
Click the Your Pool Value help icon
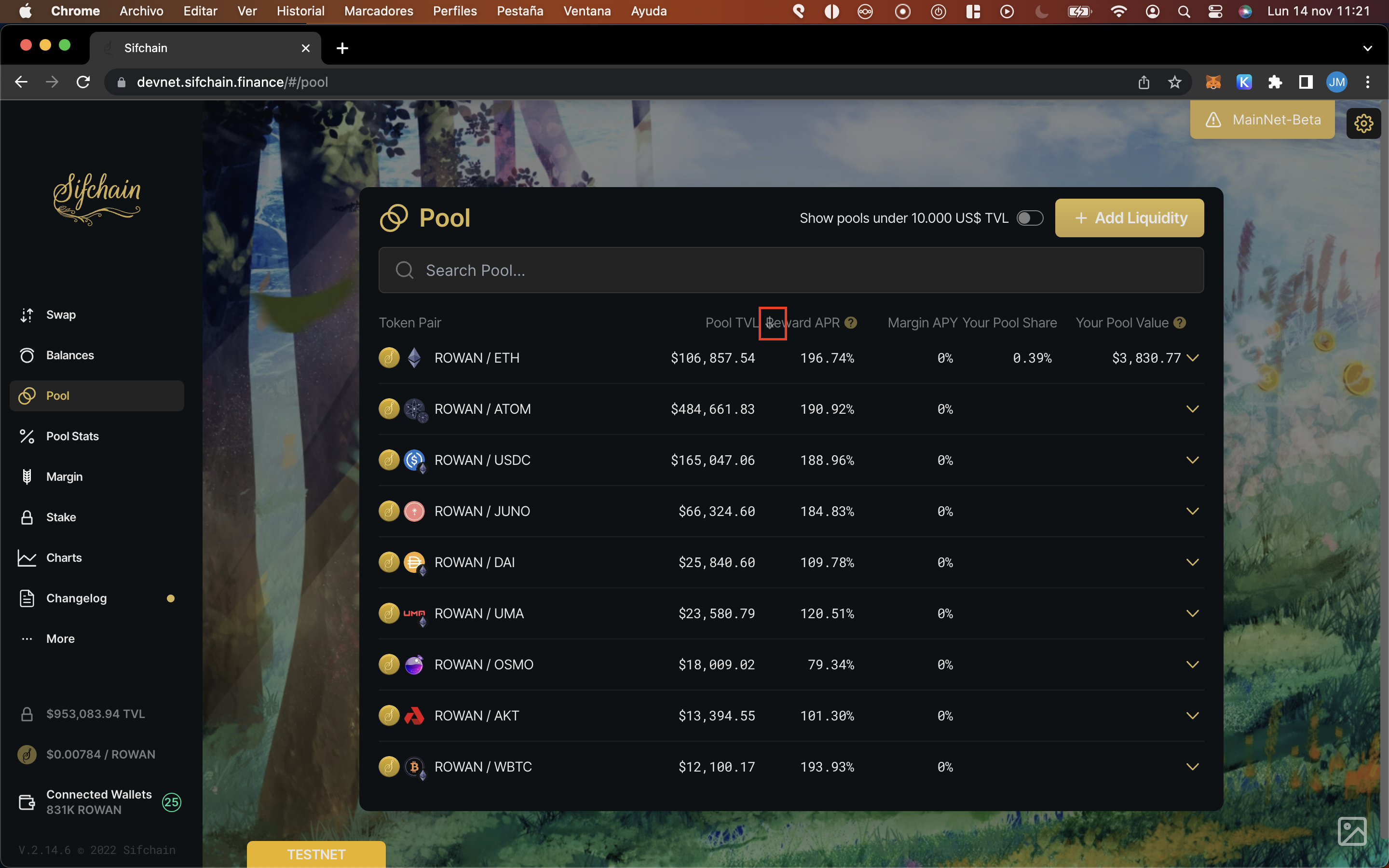click(1180, 323)
